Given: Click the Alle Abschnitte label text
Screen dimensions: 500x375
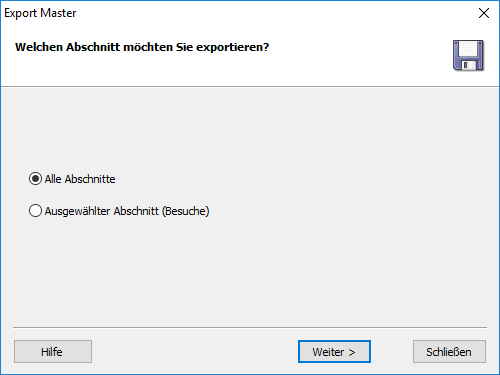Looking at the screenshot, I should coord(80,179).
